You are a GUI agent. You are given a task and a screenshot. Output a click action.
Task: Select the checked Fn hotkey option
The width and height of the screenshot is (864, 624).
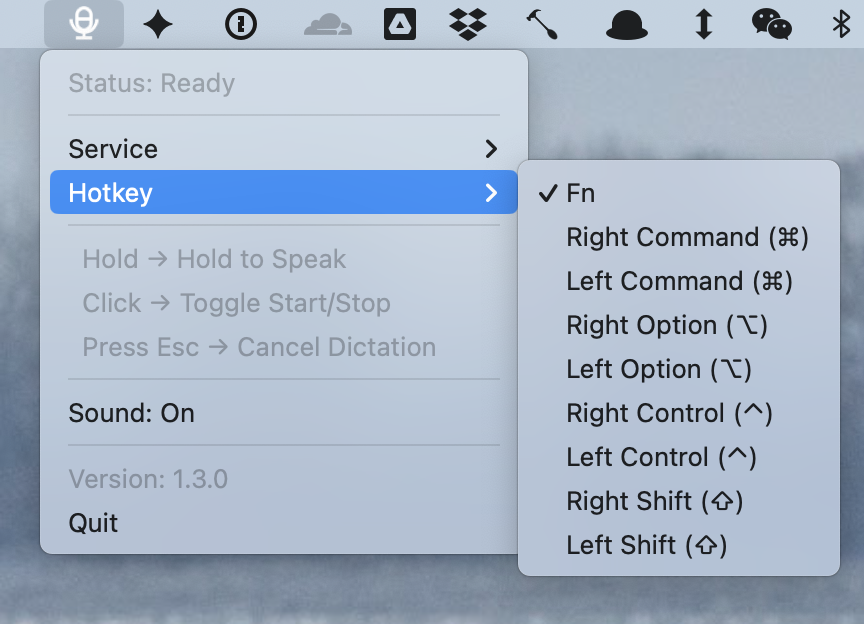click(580, 193)
